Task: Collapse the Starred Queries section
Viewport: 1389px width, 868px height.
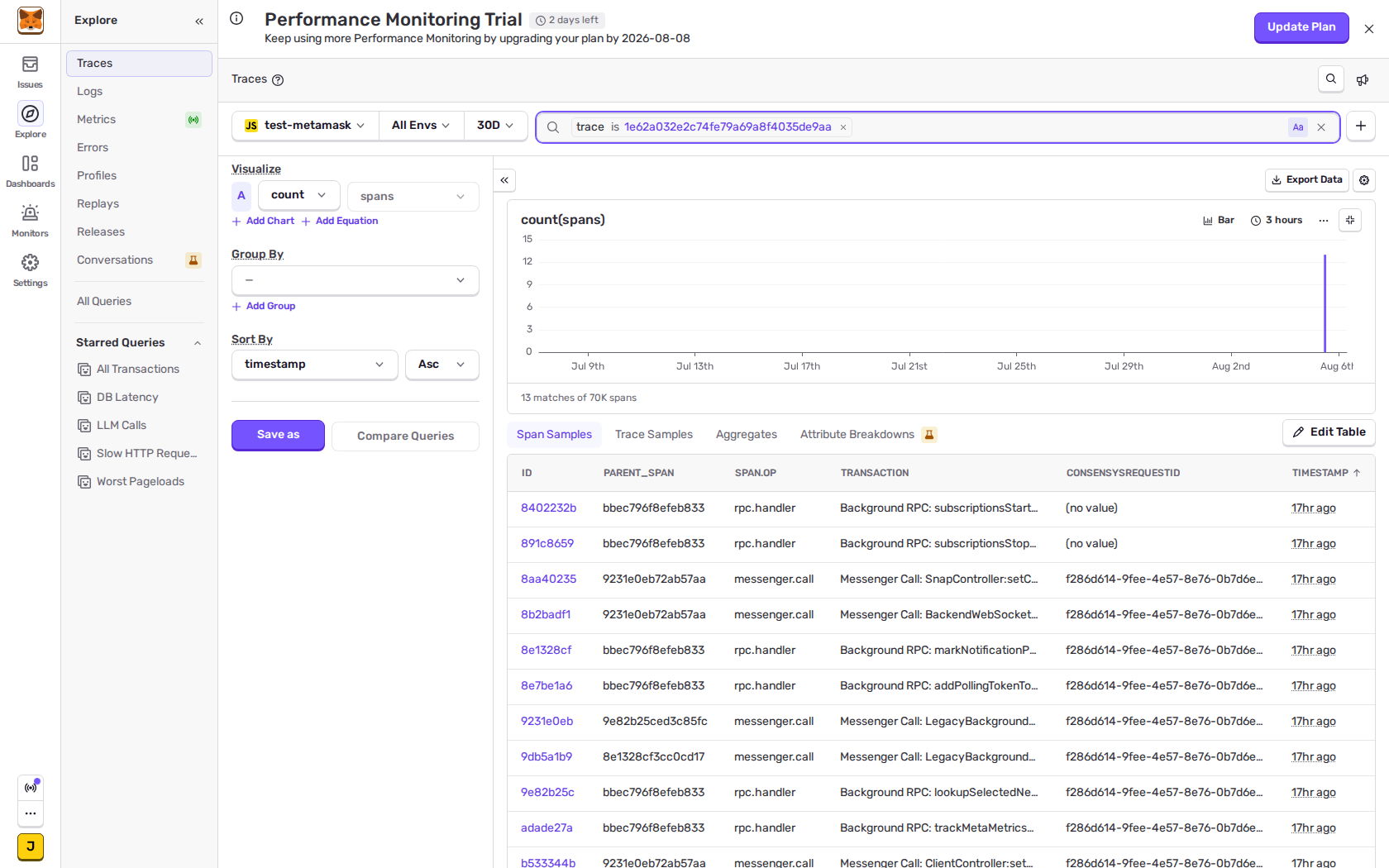Action: (198, 343)
